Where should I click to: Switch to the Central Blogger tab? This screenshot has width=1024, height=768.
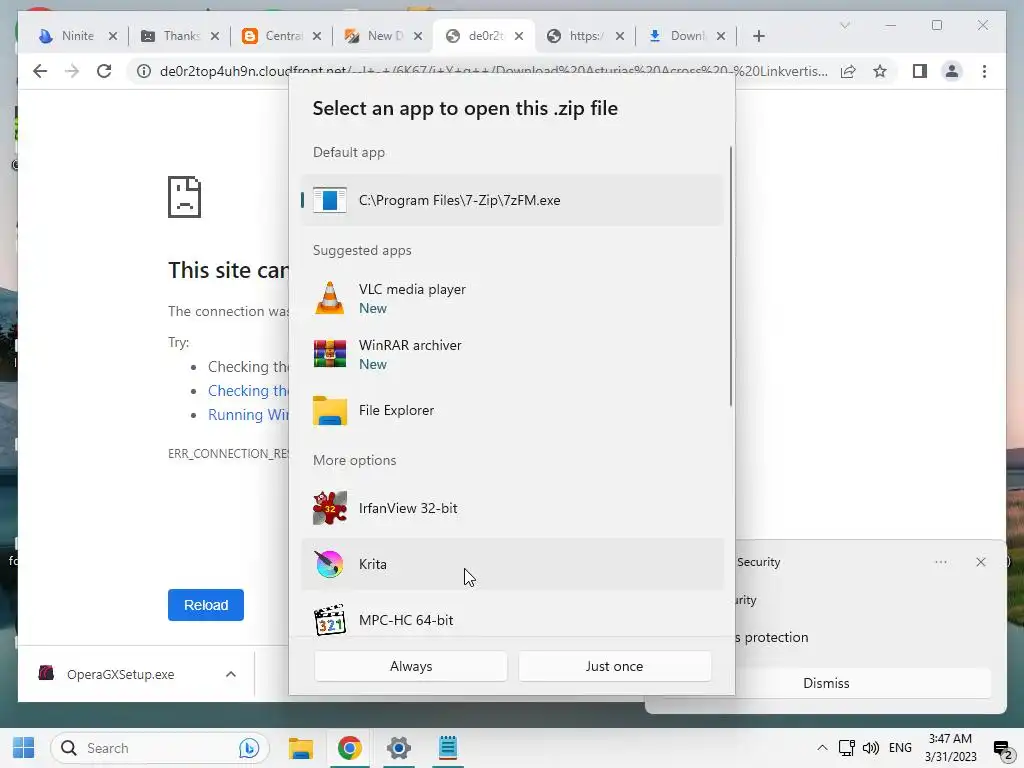pyautogui.click(x=283, y=36)
